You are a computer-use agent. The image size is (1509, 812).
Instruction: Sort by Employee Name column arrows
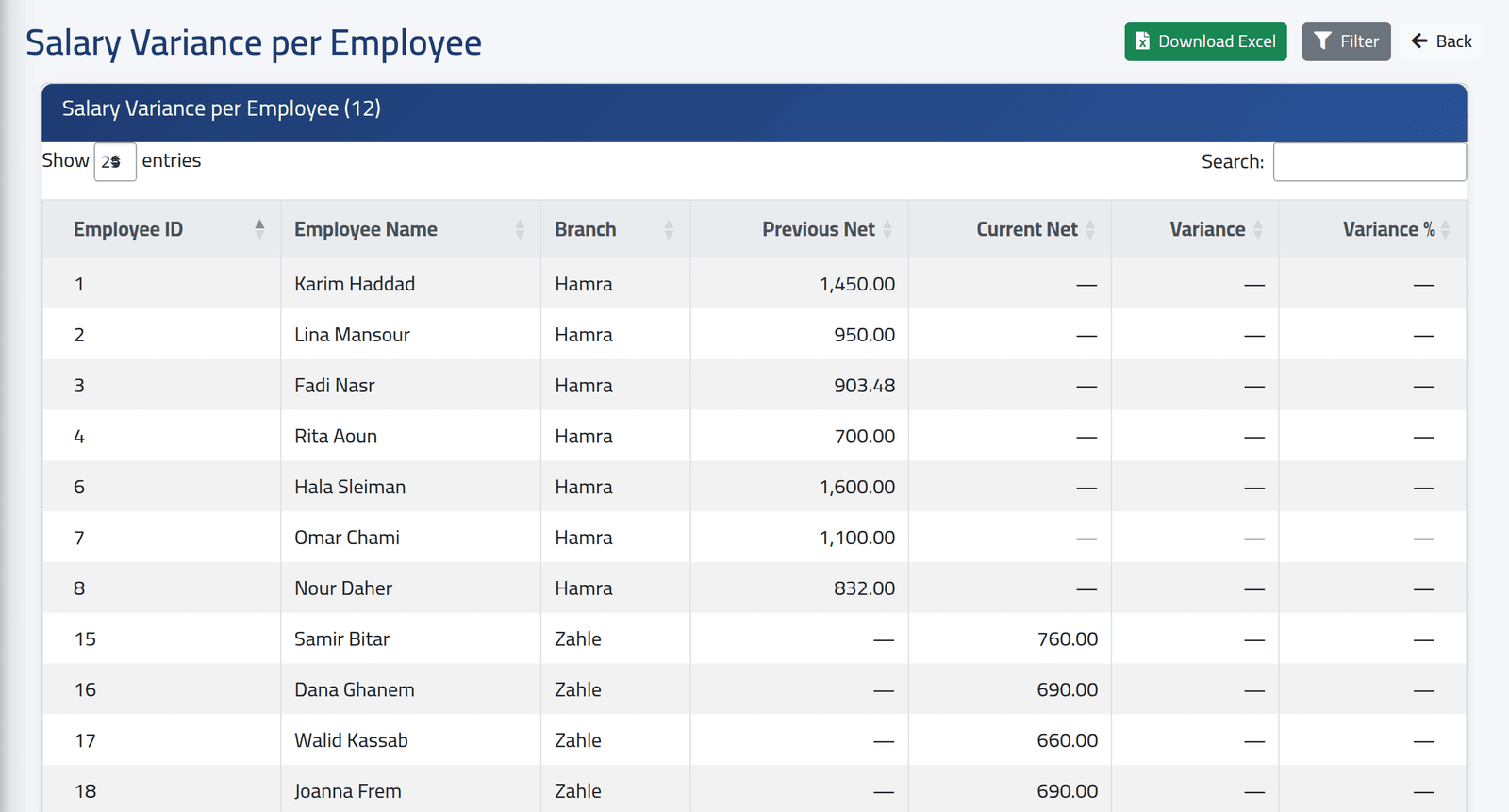point(520,229)
